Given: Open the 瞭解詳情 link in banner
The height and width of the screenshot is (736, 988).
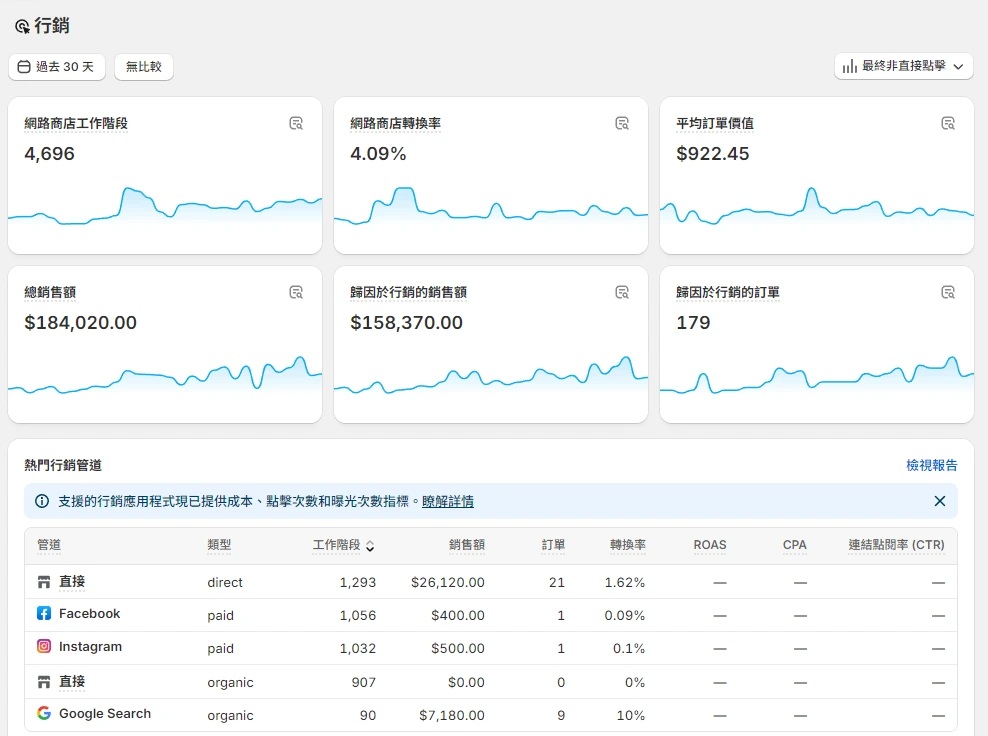Looking at the screenshot, I should click(447, 501).
